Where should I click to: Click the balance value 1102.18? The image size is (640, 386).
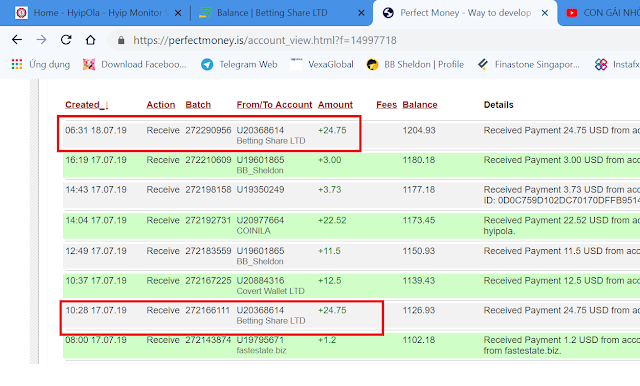click(419, 340)
